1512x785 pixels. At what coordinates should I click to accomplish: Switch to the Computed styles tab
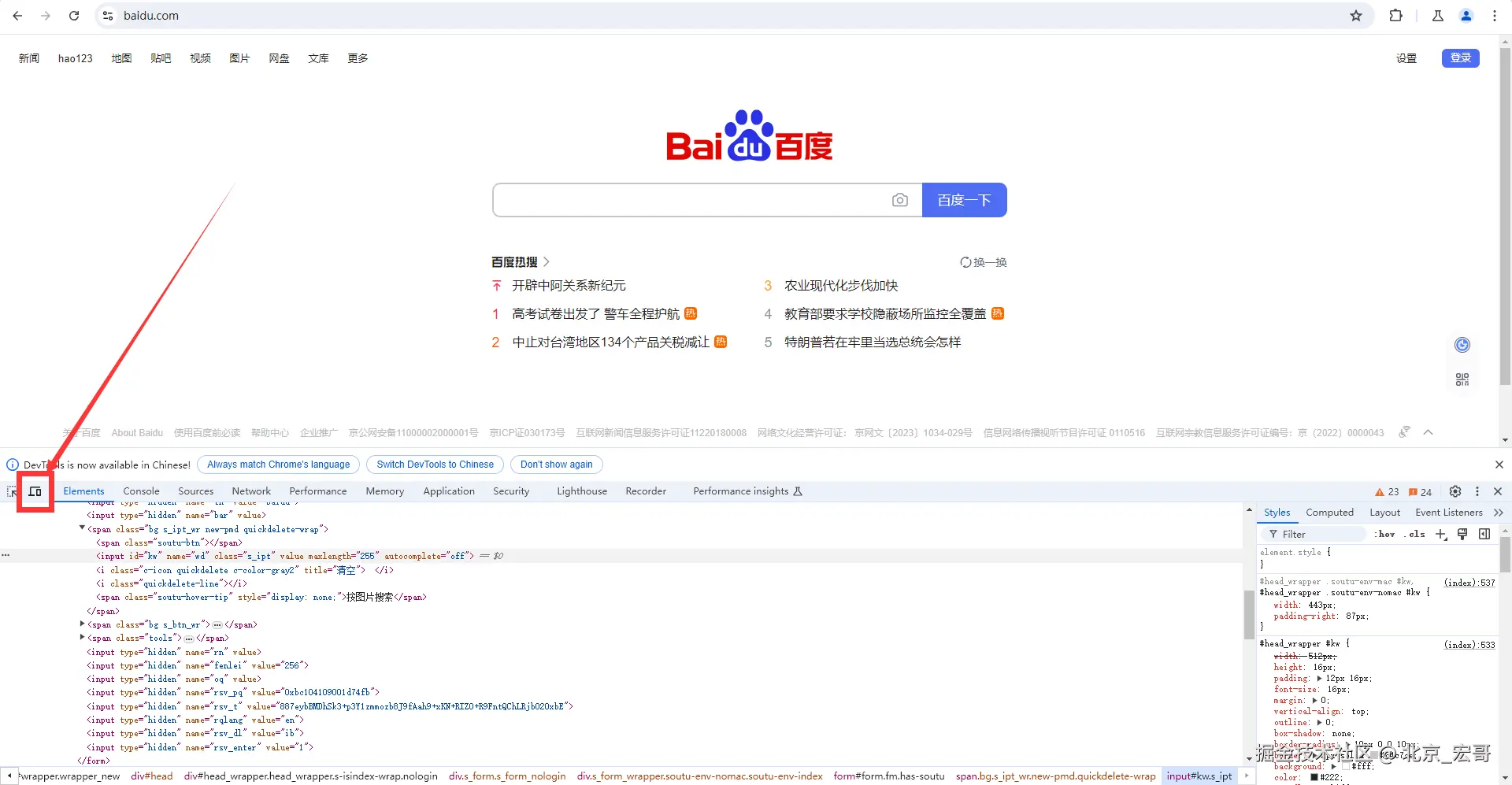pos(1330,513)
